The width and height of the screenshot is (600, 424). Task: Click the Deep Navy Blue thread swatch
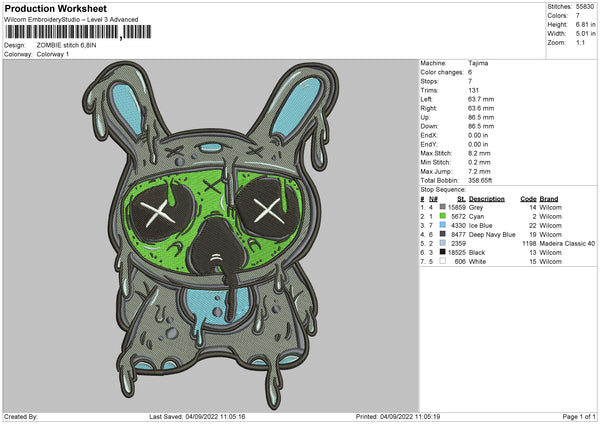[443, 234]
